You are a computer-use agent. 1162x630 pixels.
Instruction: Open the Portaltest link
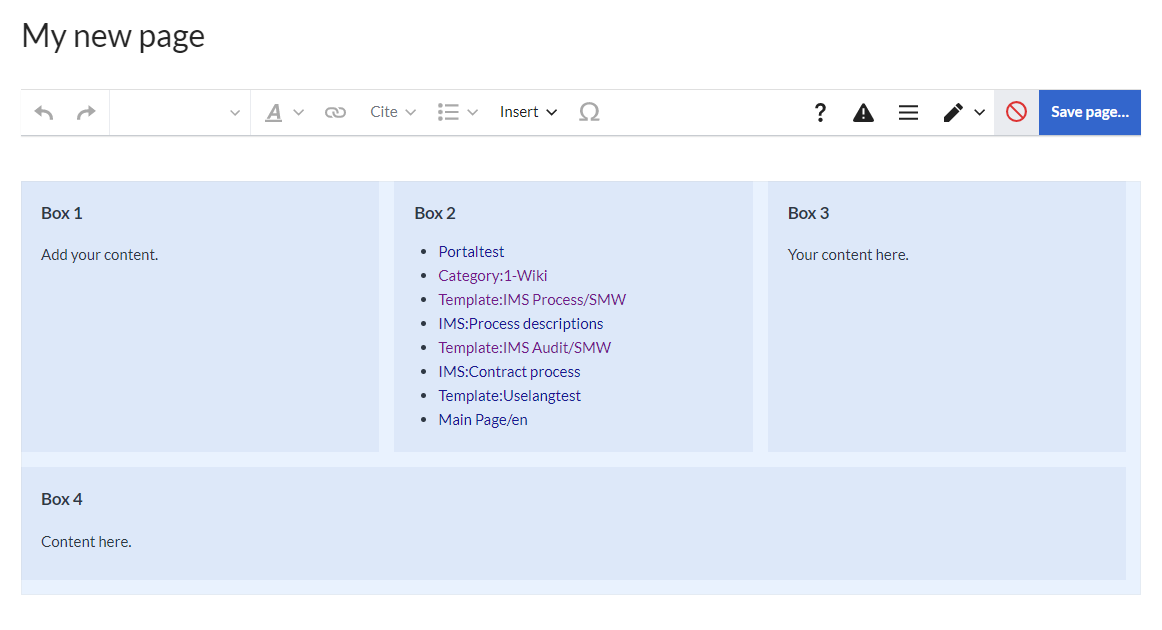point(471,252)
